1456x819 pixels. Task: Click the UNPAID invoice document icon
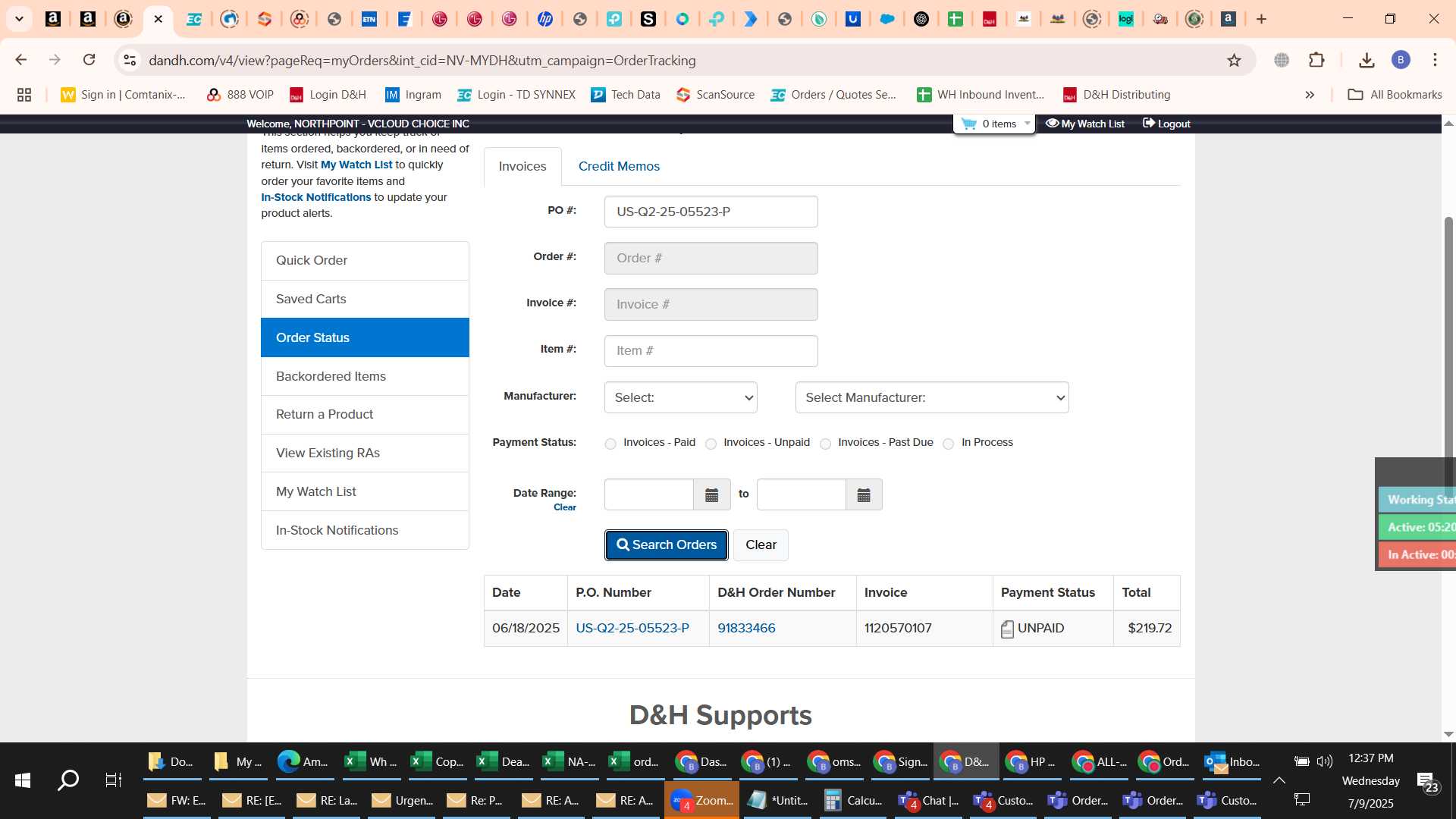pyautogui.click(x=1007, y=629)
